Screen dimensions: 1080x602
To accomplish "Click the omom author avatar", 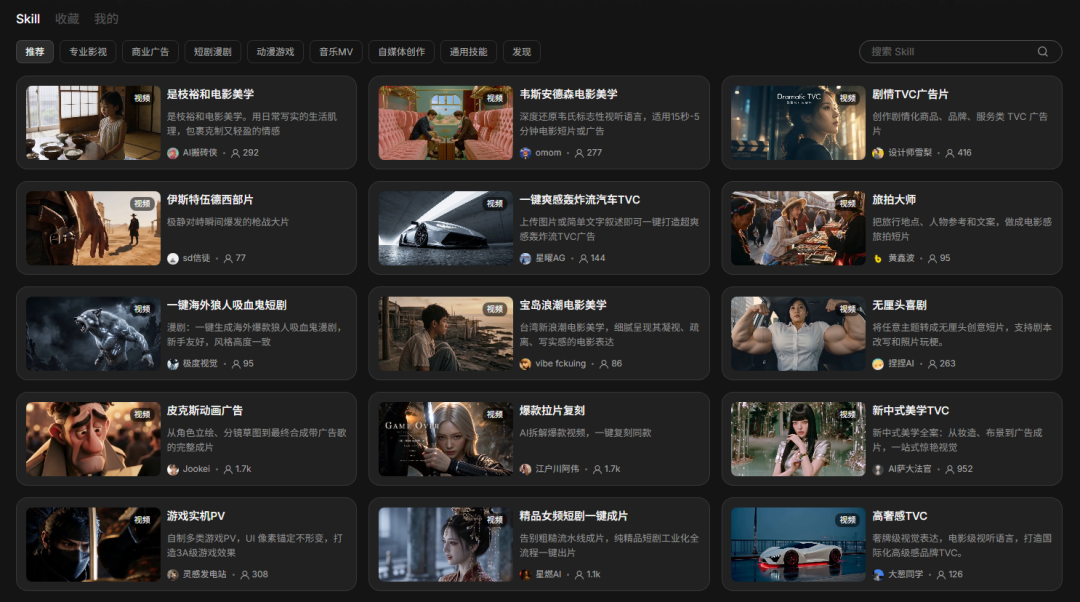I will tap(526, 153).
